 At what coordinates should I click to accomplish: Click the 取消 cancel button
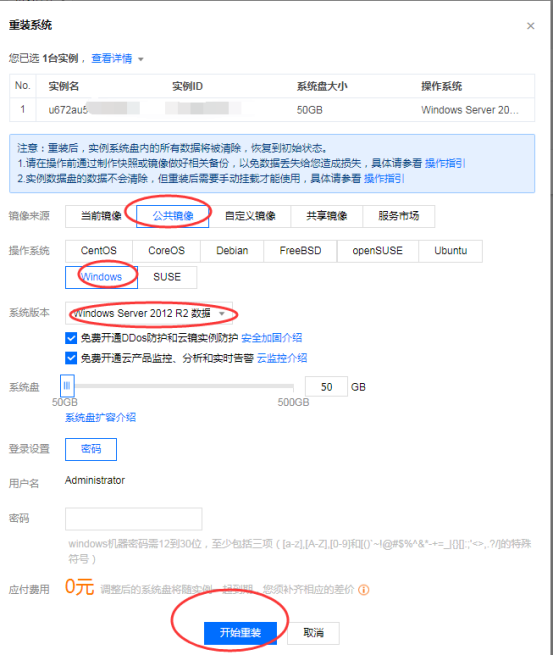(x=313, y=633)
